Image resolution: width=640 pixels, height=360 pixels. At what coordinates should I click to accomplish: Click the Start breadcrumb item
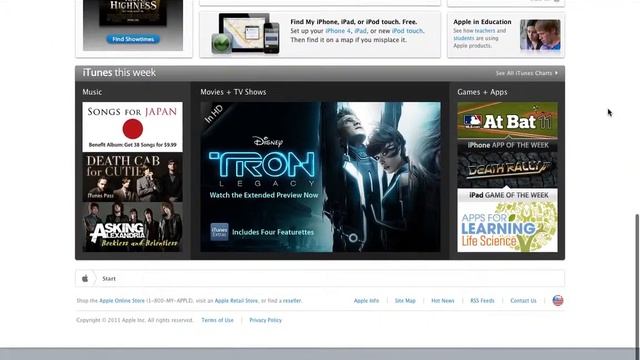tap(109, 279)
